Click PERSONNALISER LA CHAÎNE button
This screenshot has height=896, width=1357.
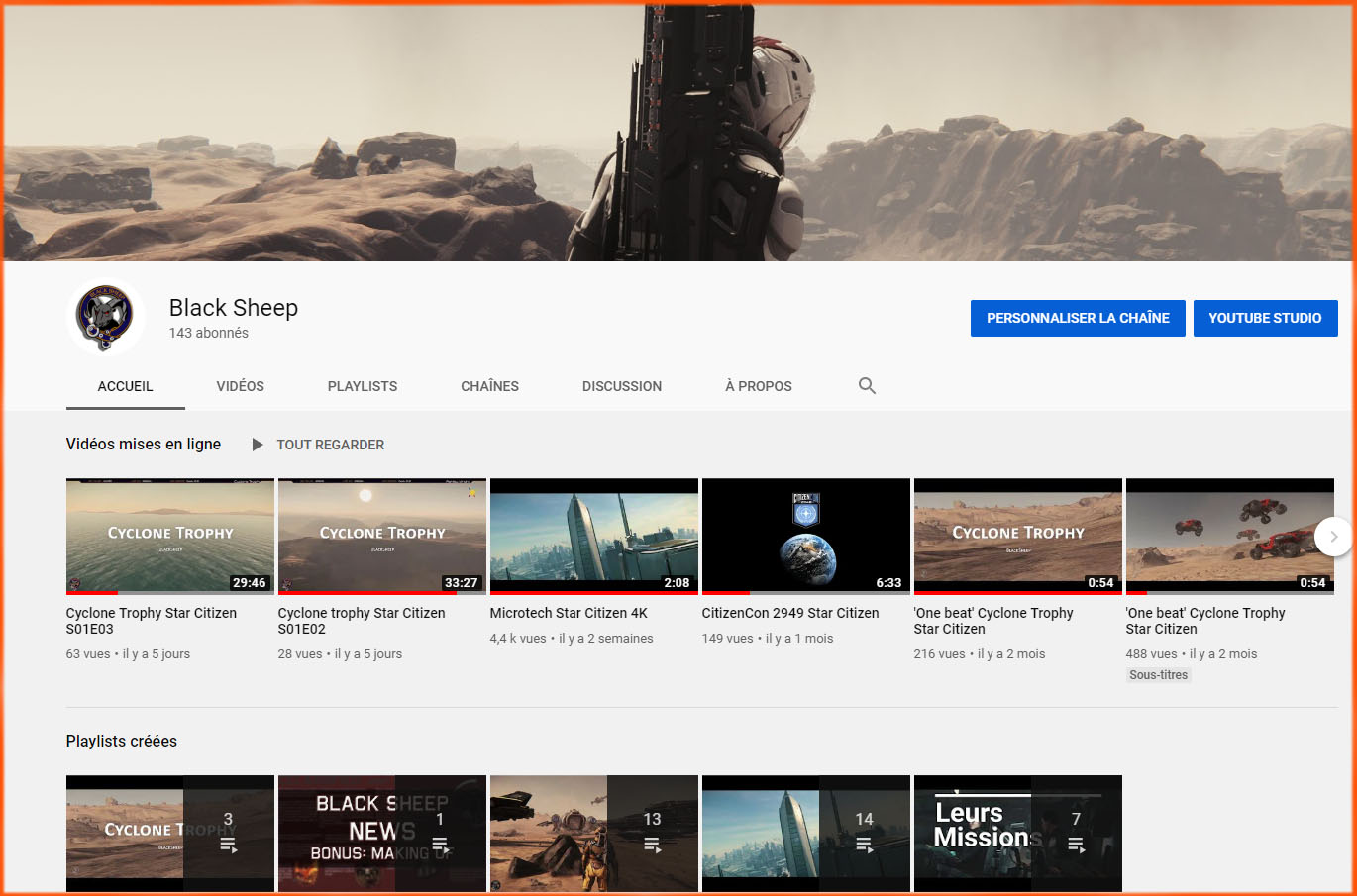tap(1078, 318)
